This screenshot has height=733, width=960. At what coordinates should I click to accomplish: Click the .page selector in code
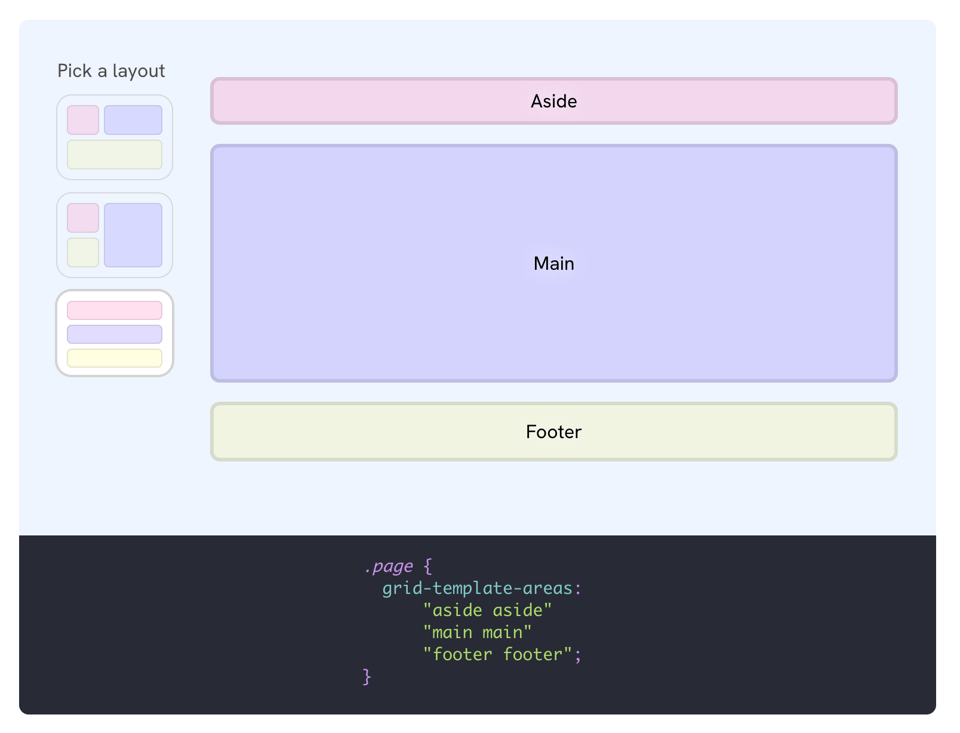pos(389,566)
